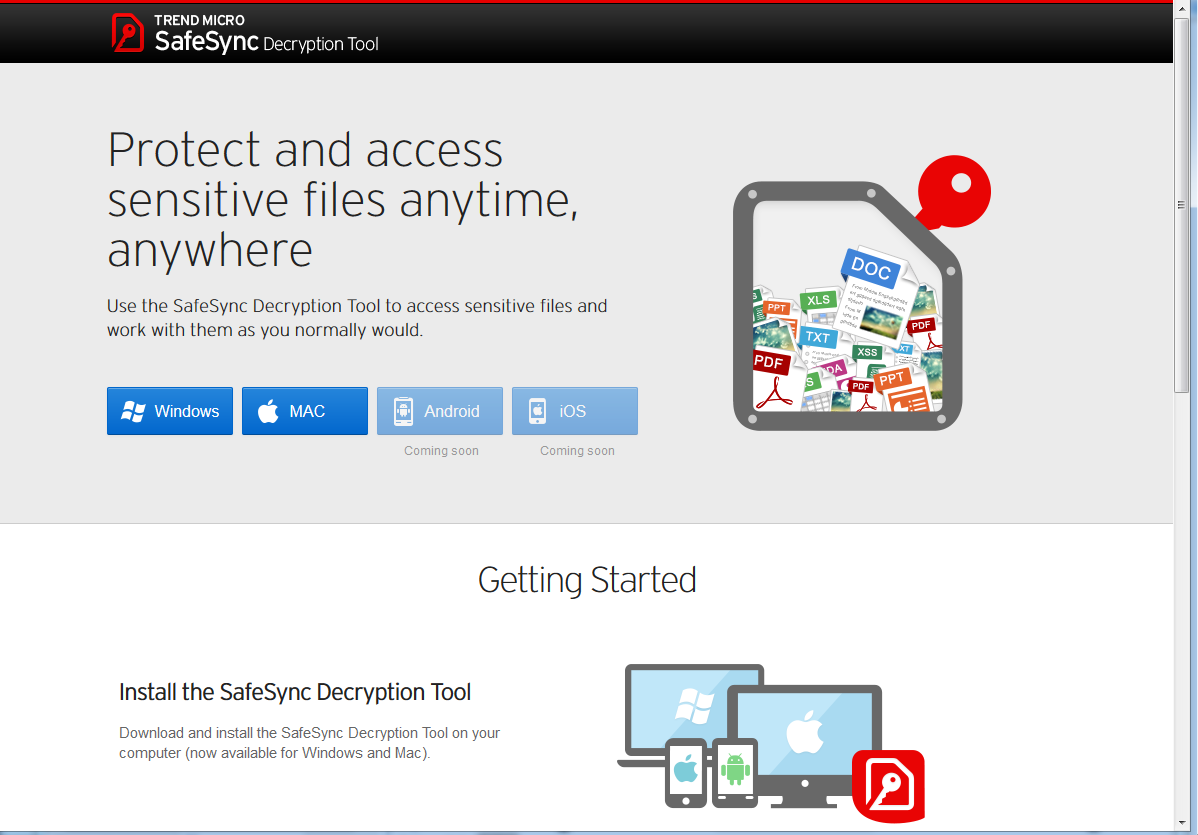Click the blue DOC file icon

coord(870,268)
